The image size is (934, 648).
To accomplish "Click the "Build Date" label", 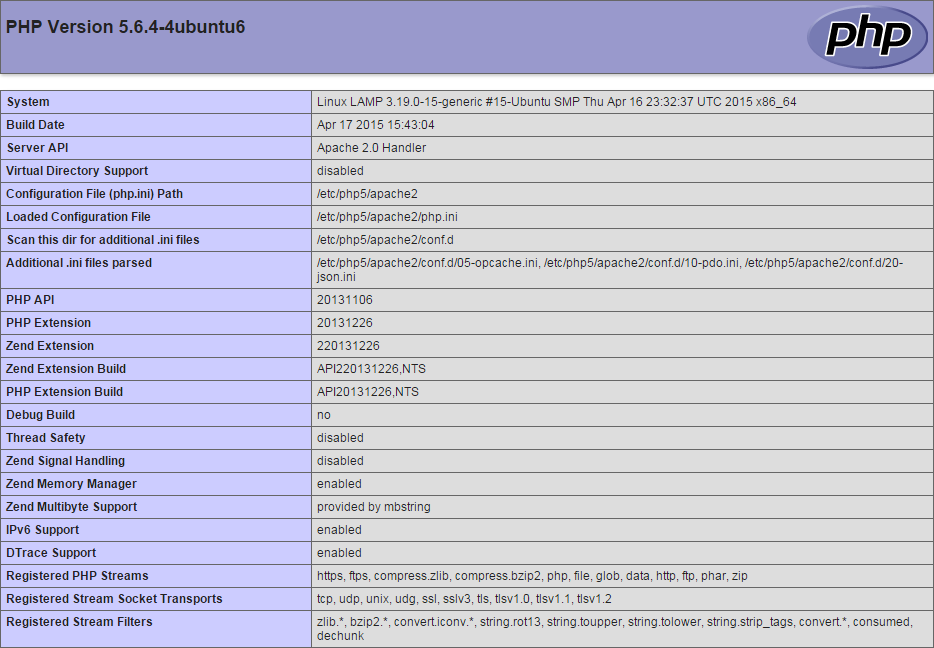I will [x=35, y=125].
